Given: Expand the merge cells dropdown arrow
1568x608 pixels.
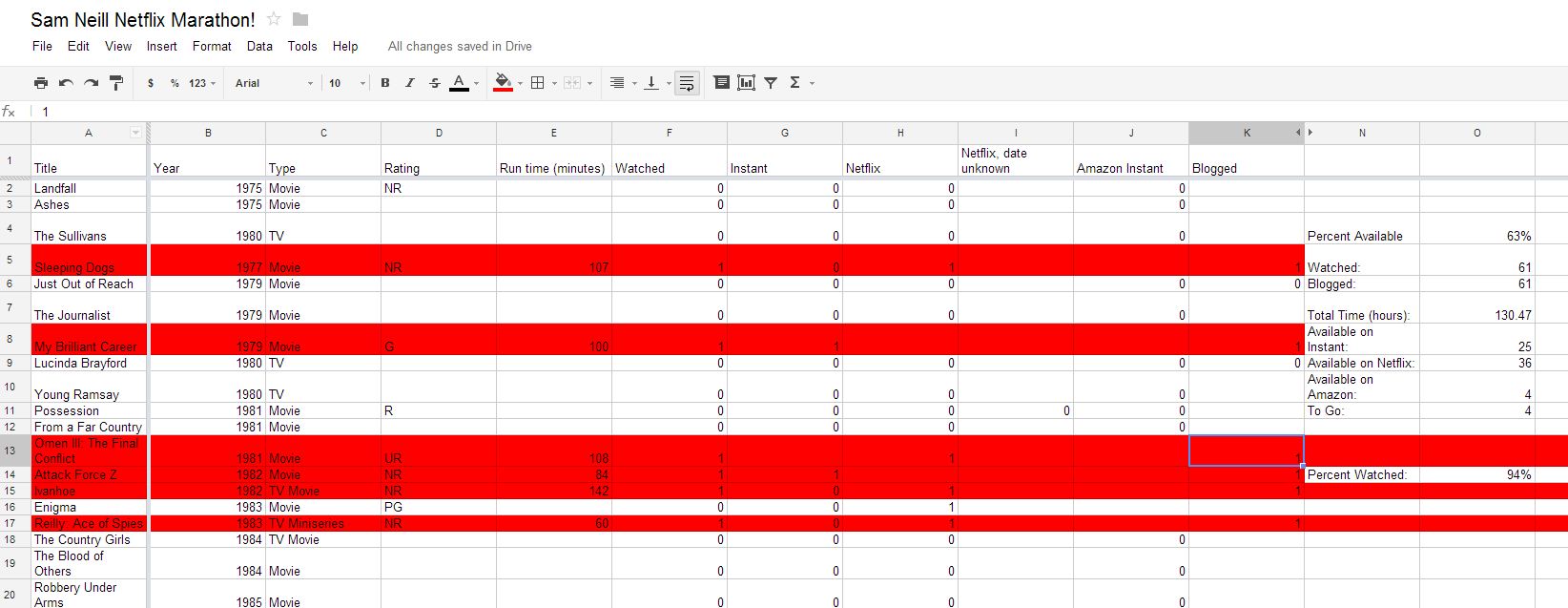Looking at the screenshot, I should (589, 84).
